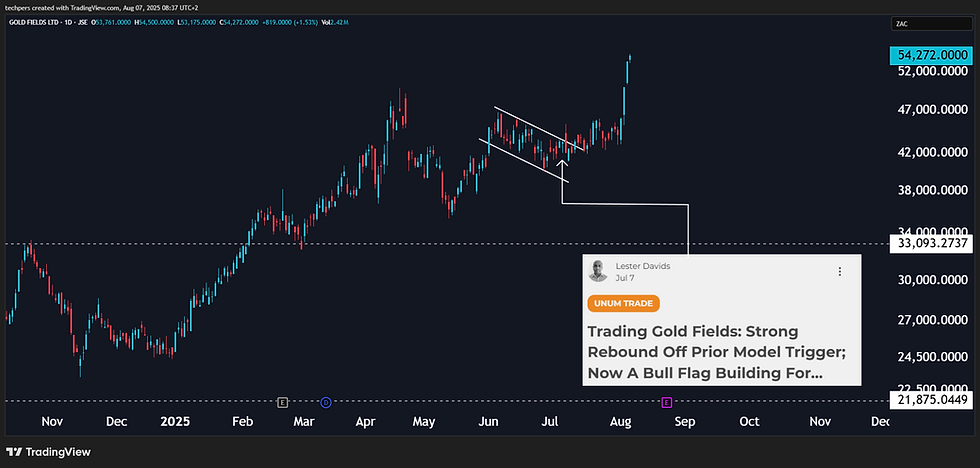Click the 52,000.0000 price axis label
Screen dimensions: 980x468
(x=931, y=71)
